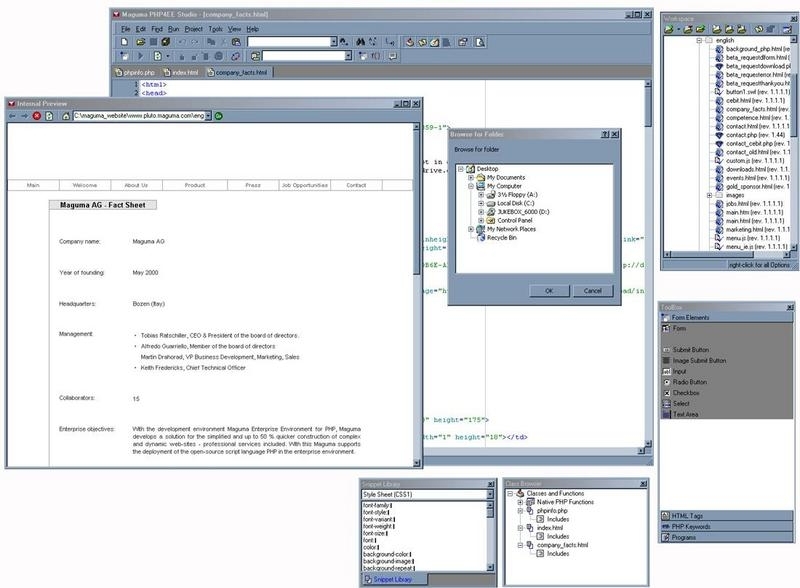Open the Style Sheet (CSS1) dropdown in Snippet Library
The width and height of the screenshot is (800, 588).
[490, 494]
